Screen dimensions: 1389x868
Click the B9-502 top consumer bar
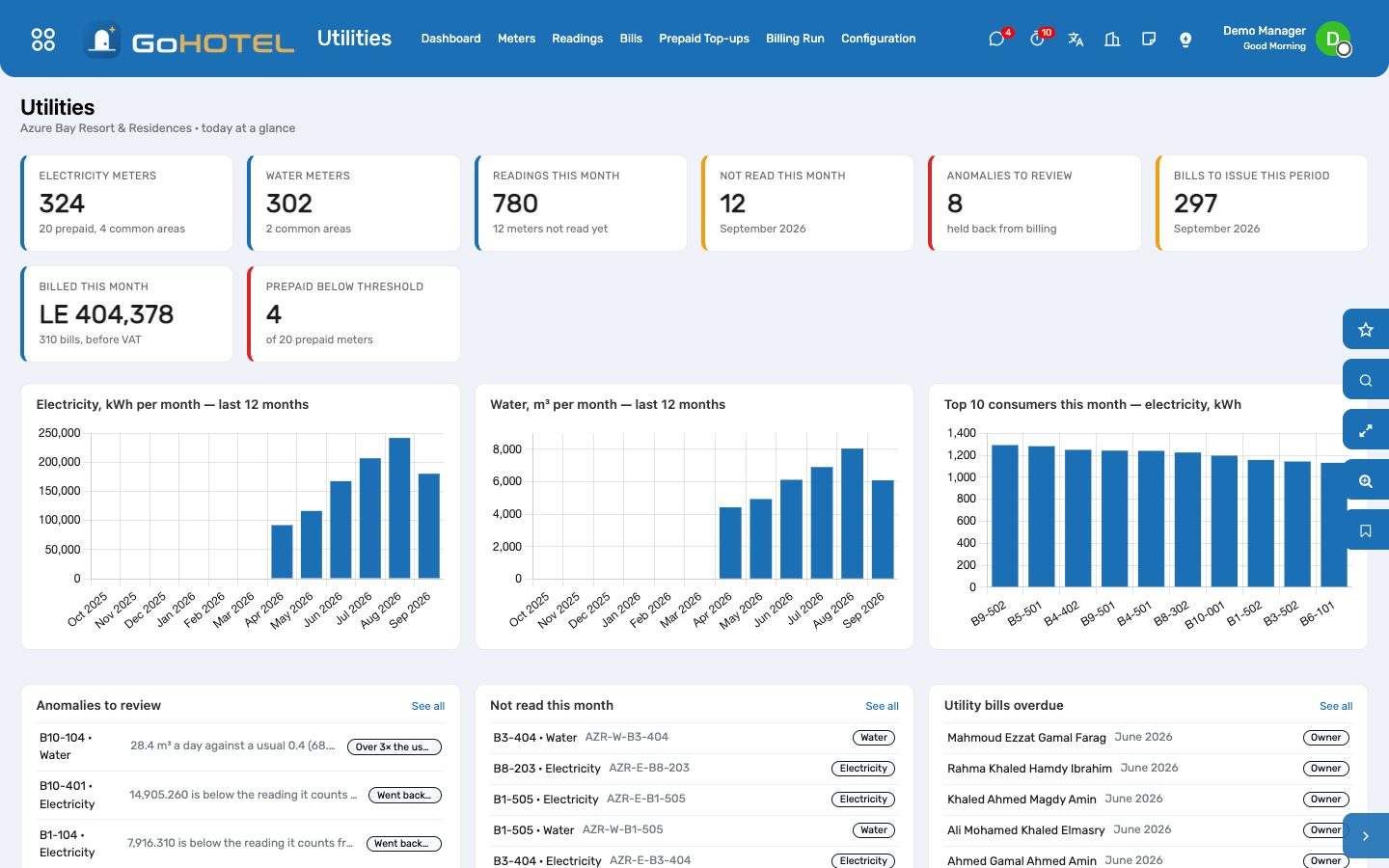pos(1005,516)
